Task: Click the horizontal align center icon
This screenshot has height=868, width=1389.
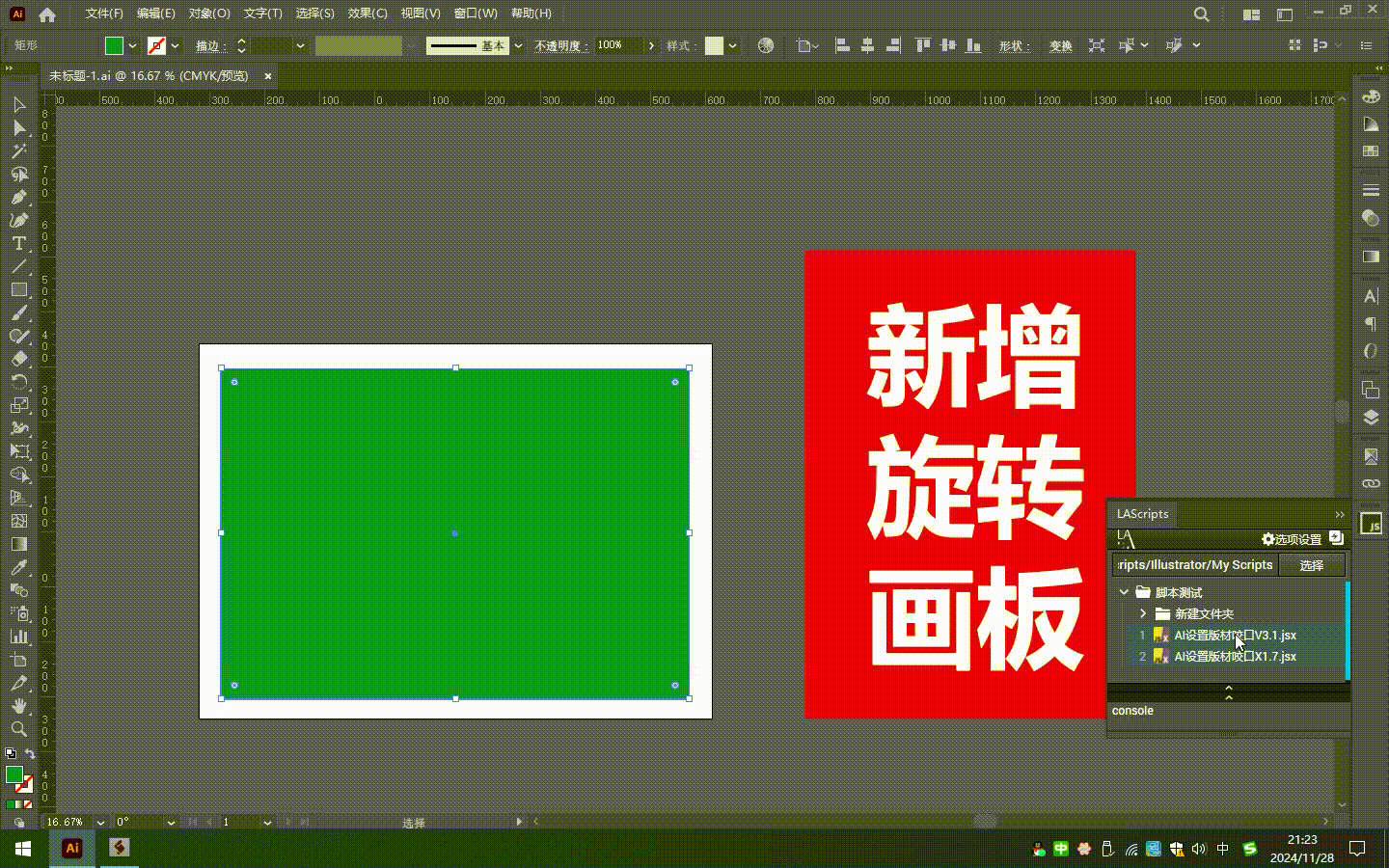Action: pyautogui.click(x=865, y=44)
